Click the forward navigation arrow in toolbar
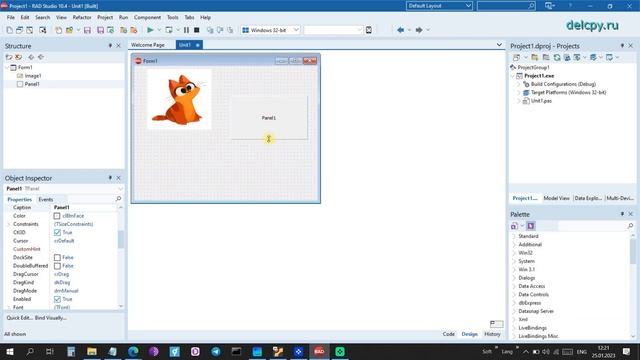640x360 pixels. (419, 30)
